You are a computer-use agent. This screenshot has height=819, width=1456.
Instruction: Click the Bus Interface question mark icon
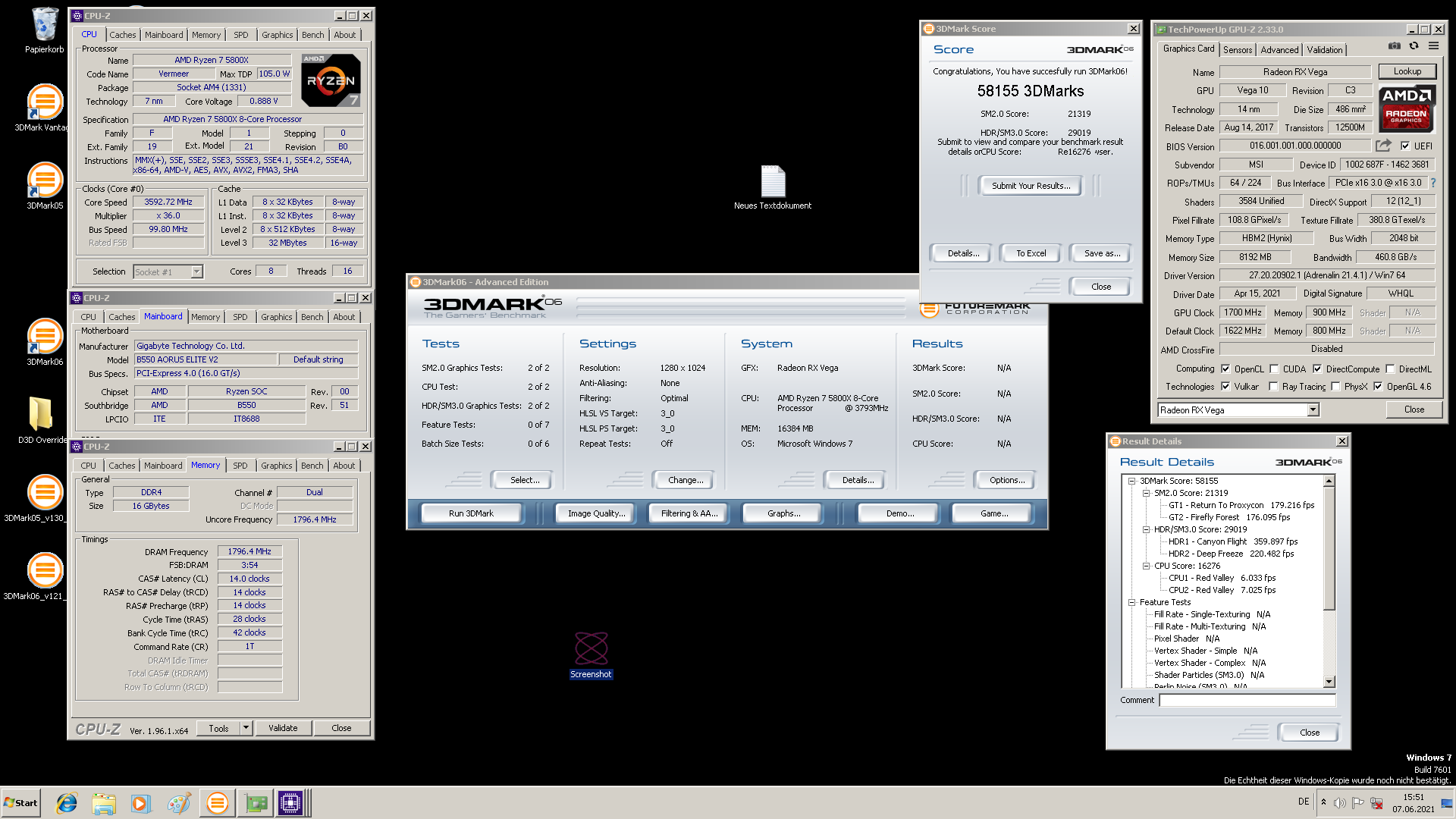click(x=1432, y=183)
